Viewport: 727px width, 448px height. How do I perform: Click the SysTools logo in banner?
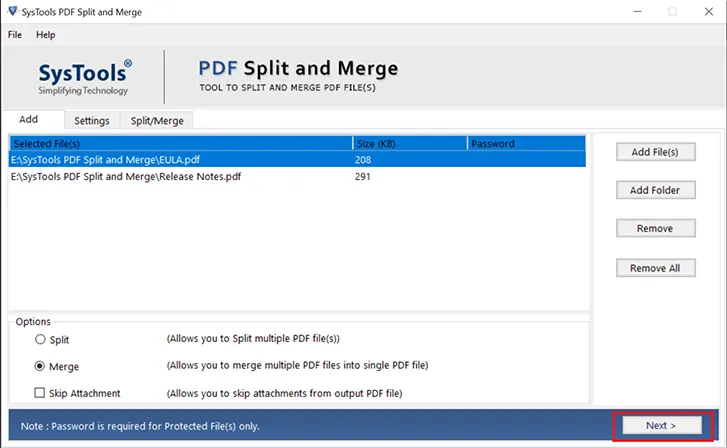(x=84, y=77)
